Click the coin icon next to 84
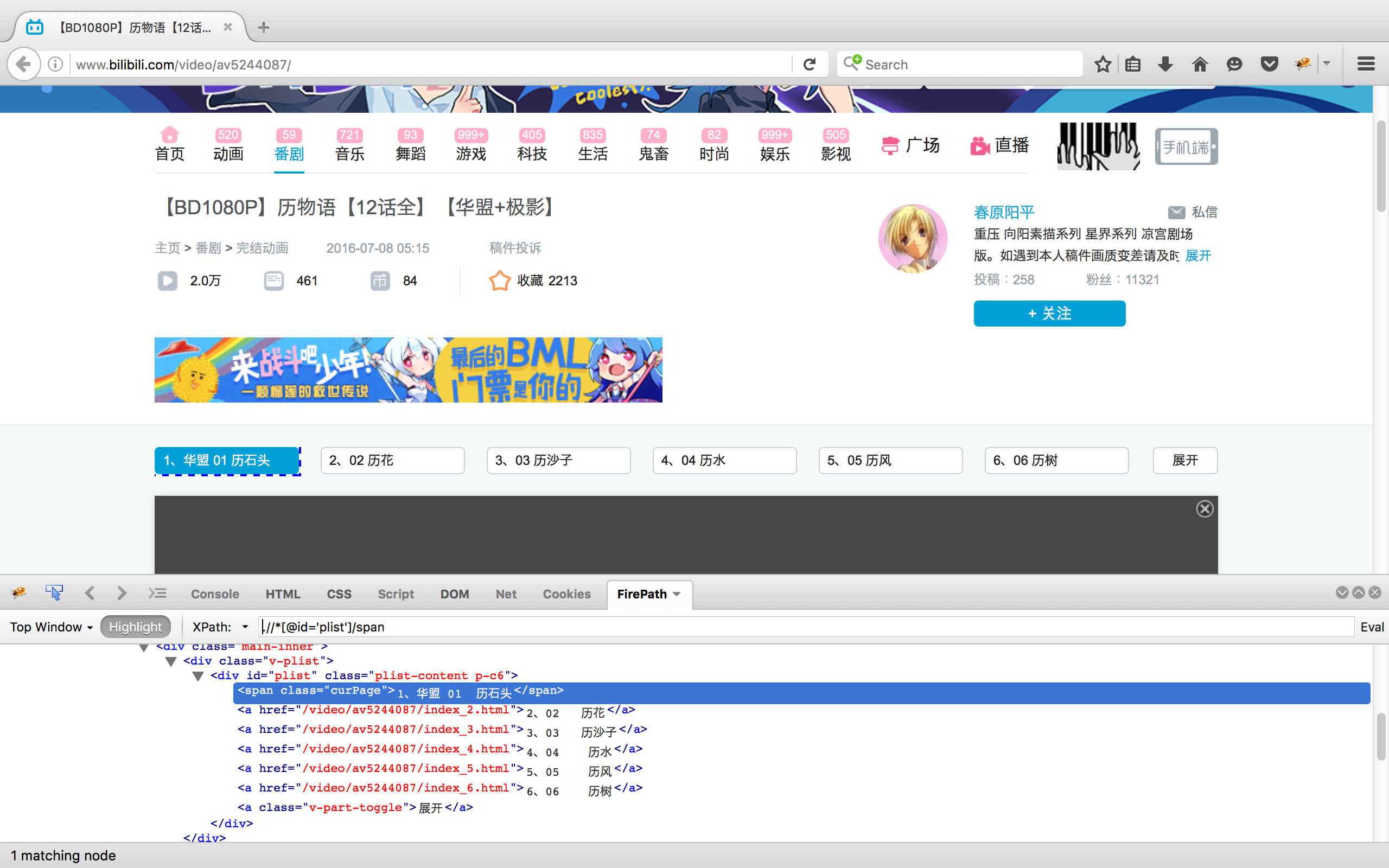This screenshot has width=1389, height=868. click(x=379, y=280)
